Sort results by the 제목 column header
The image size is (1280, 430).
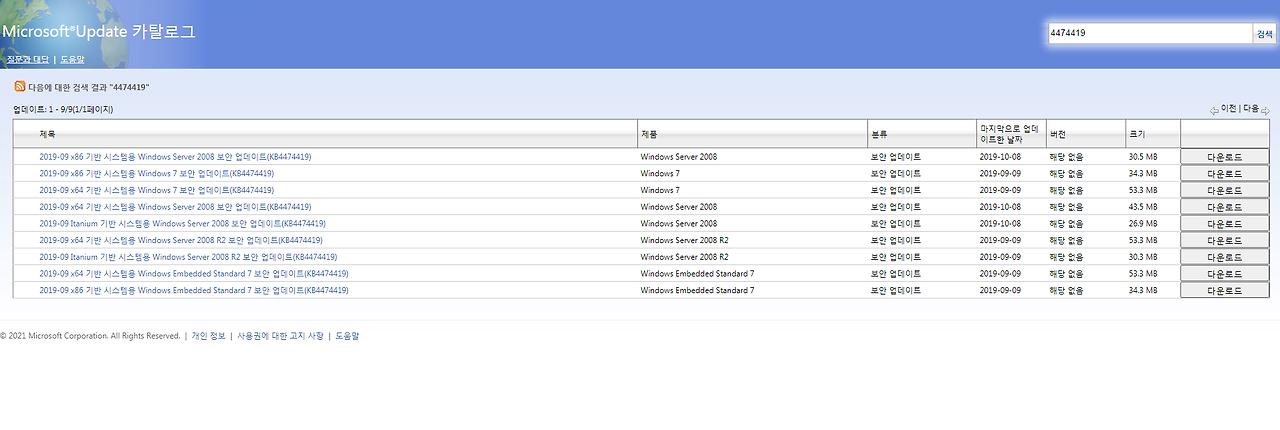click(47, 133)
